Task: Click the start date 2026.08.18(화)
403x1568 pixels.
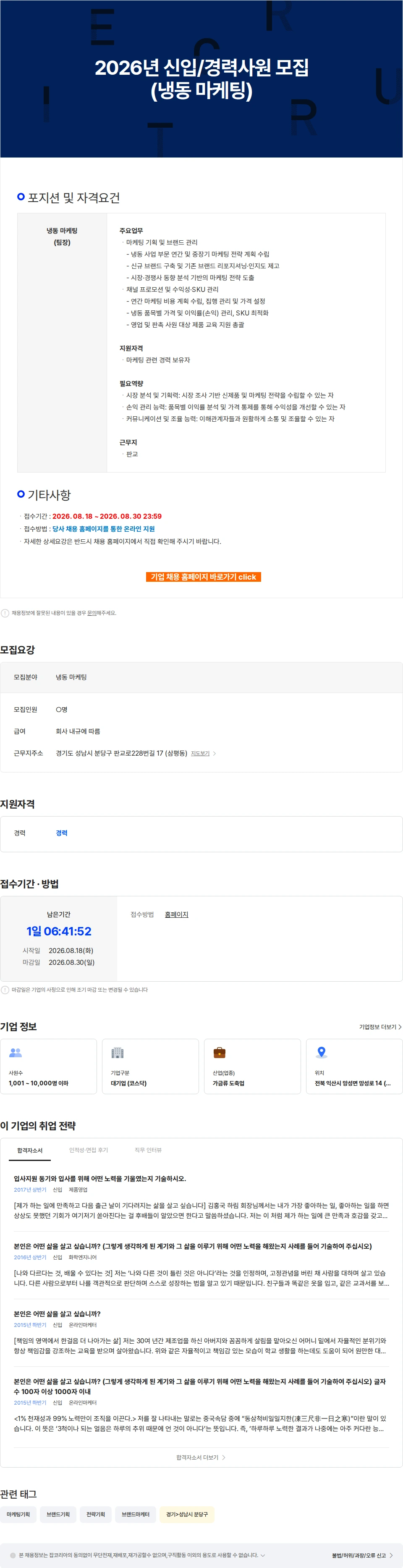Action: (x=71, y=950)
